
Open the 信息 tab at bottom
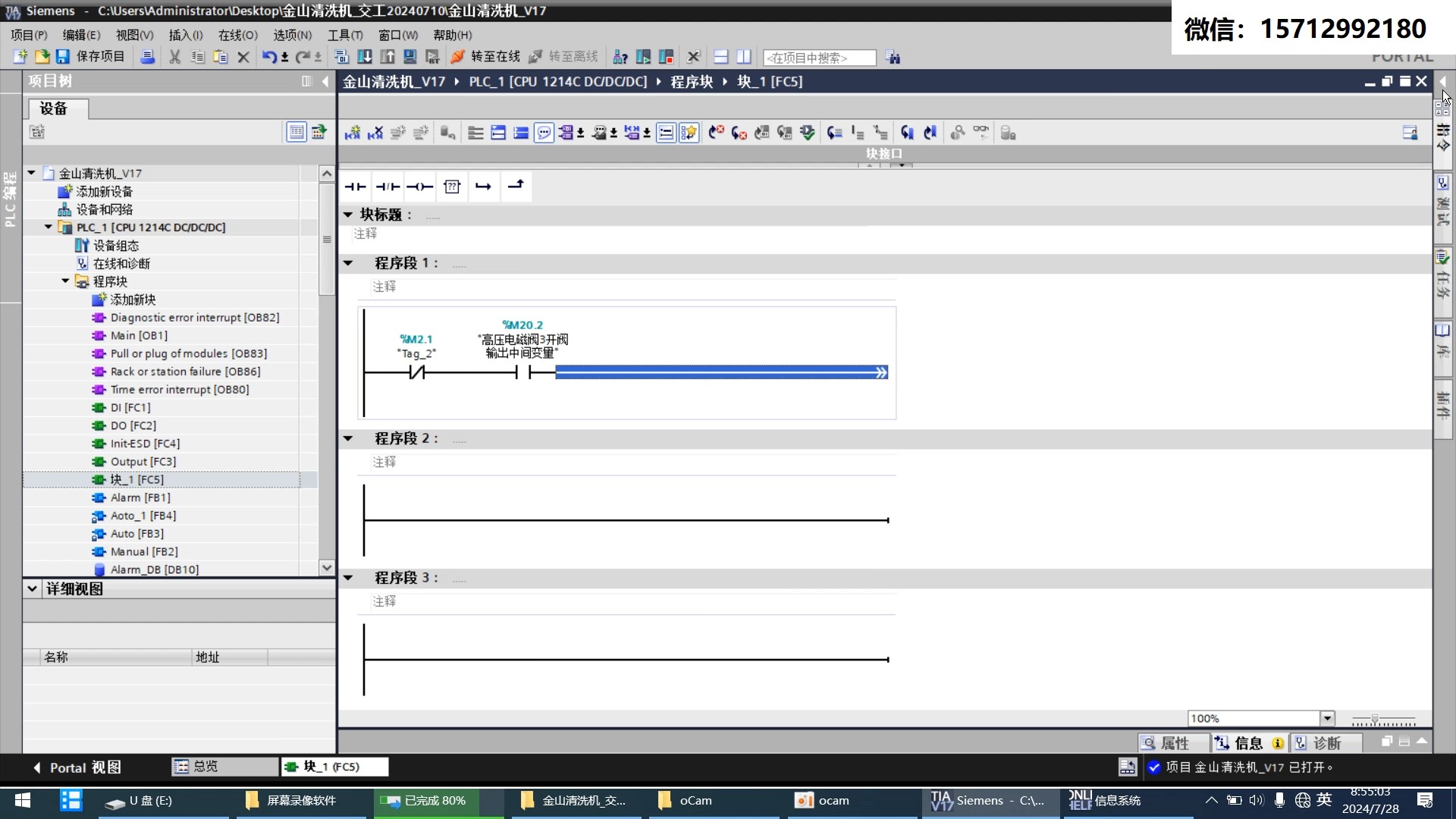(x=1248, y=743)
